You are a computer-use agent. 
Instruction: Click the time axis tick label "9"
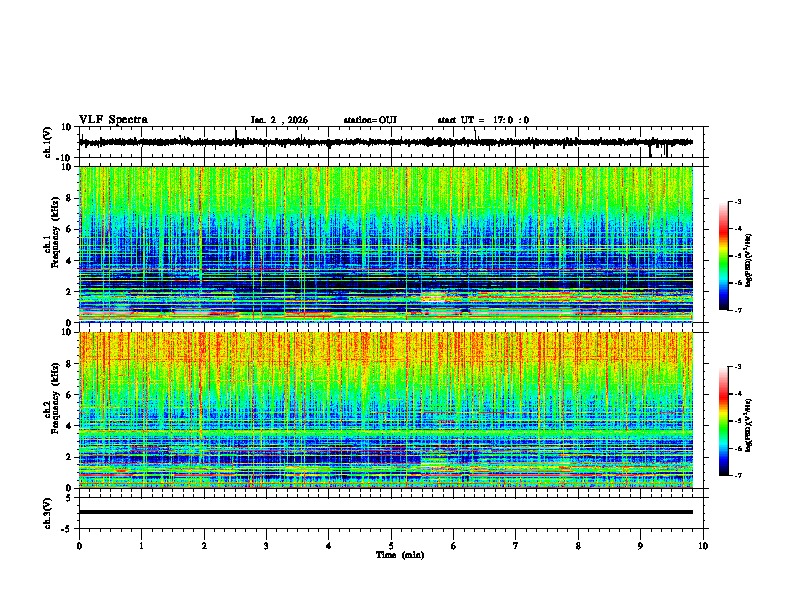click(x=640, y=546)
